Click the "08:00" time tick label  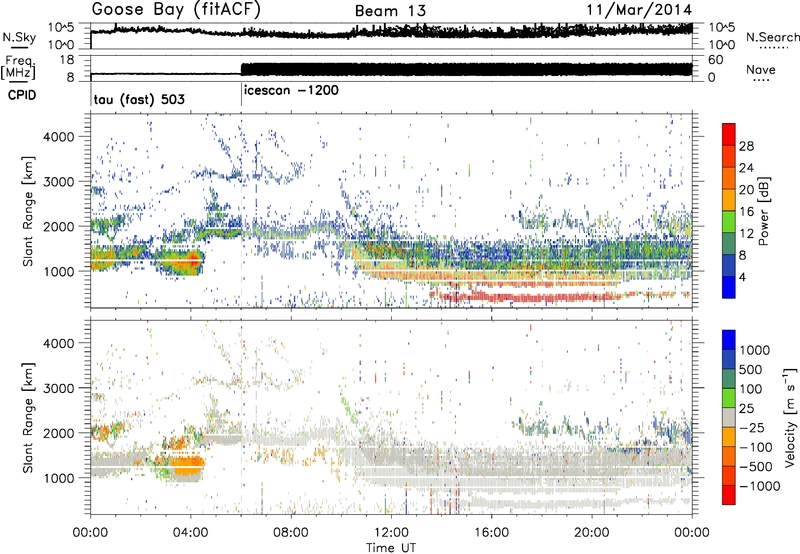(291, 533)
